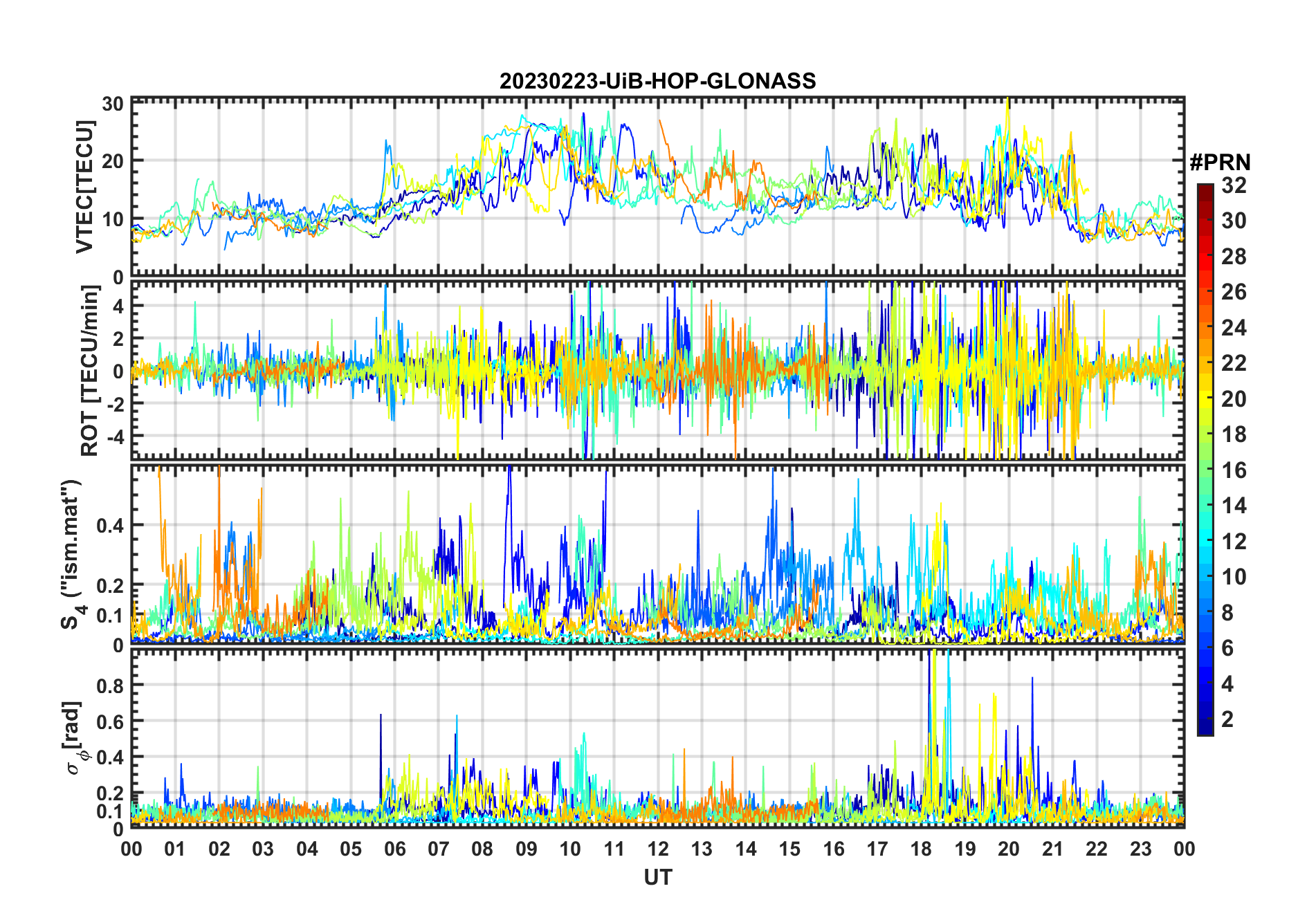Viewport: 1316px width, 920px height.
Task: Click the 22 label on the PRN colorbar
Action: pos(1234,362)
